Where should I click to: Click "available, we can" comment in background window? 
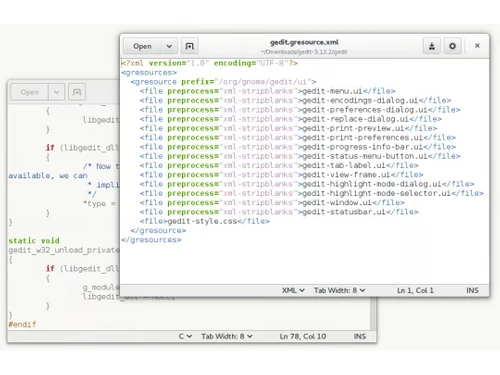tap(48, 176)
